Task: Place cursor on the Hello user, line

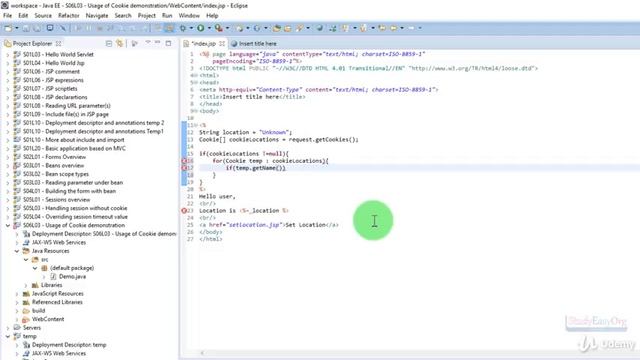Action: click(x=217, y=196)
